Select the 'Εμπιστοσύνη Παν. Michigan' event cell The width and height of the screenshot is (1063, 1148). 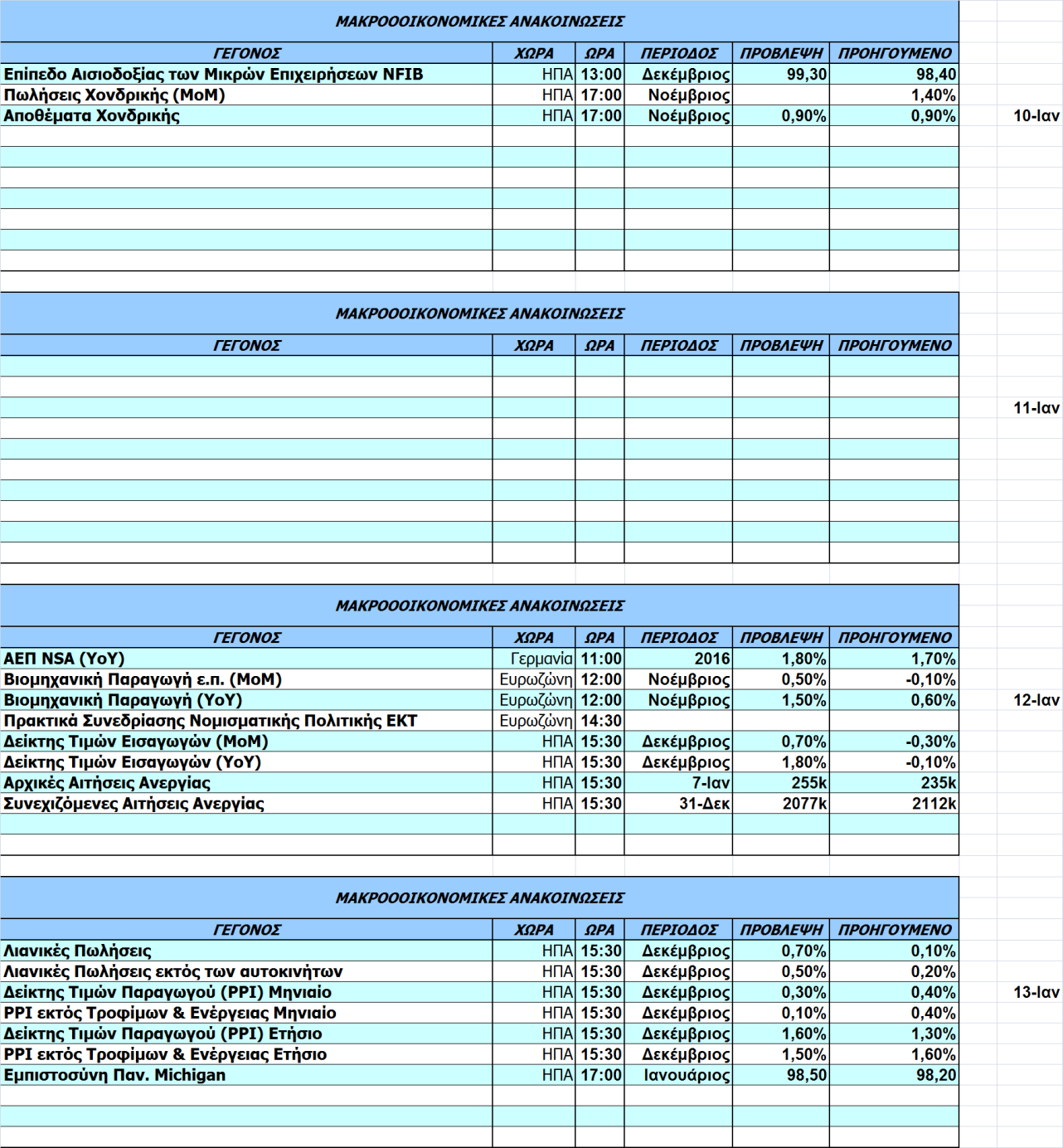[x=246, y=1075]
